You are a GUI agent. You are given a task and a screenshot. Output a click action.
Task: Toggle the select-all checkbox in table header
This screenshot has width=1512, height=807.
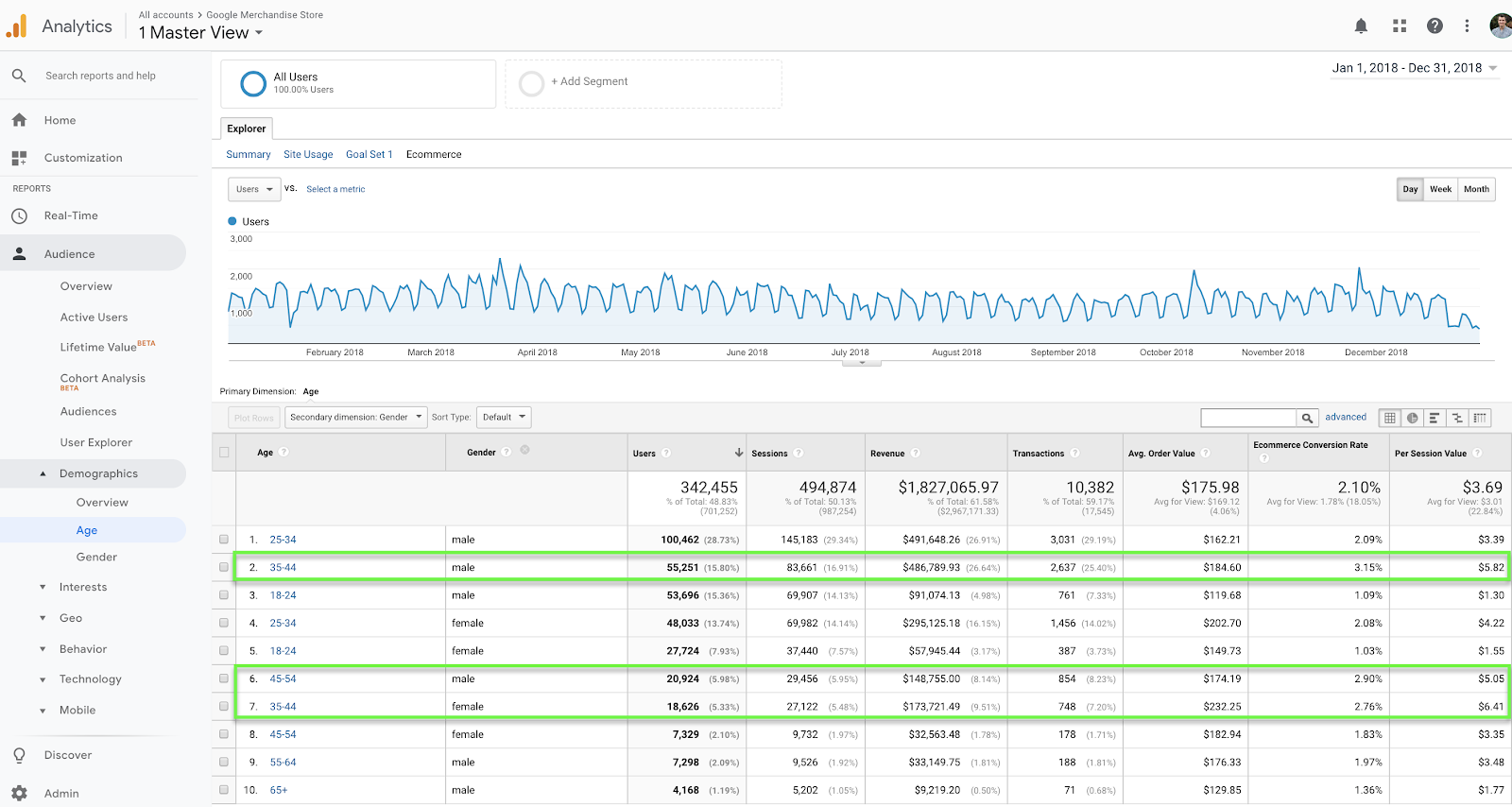coord(224,453)
